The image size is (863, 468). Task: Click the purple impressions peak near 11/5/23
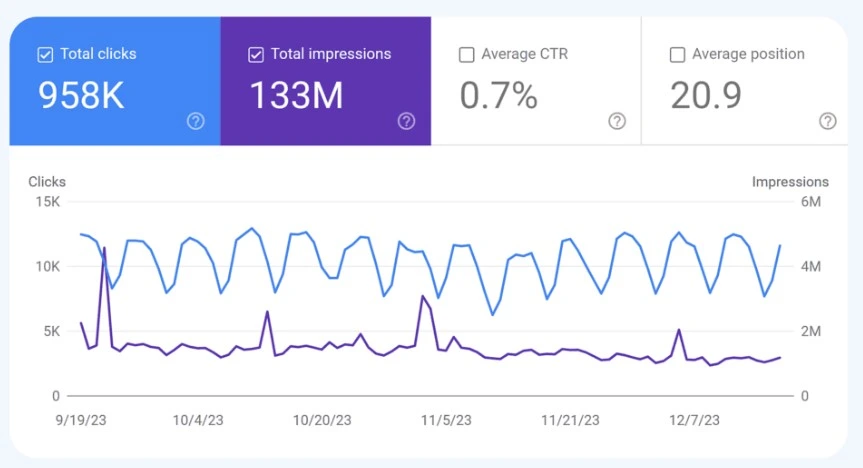pos(423,296)
